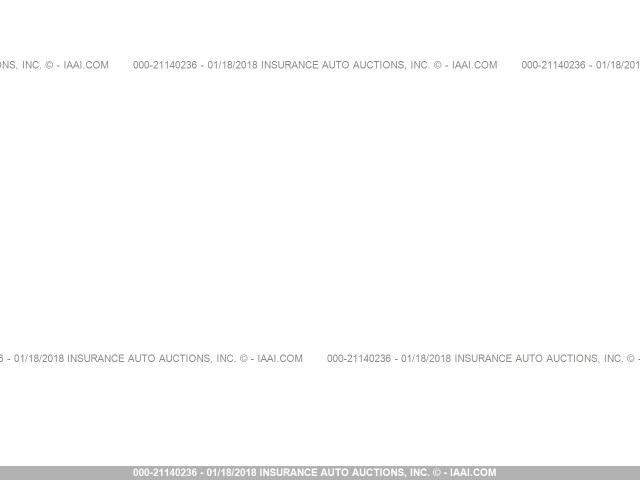The image size is (640, 480).
Task: Click date 01/18/2018 in the middle-left watermark
Action: [x=38, y=358]
